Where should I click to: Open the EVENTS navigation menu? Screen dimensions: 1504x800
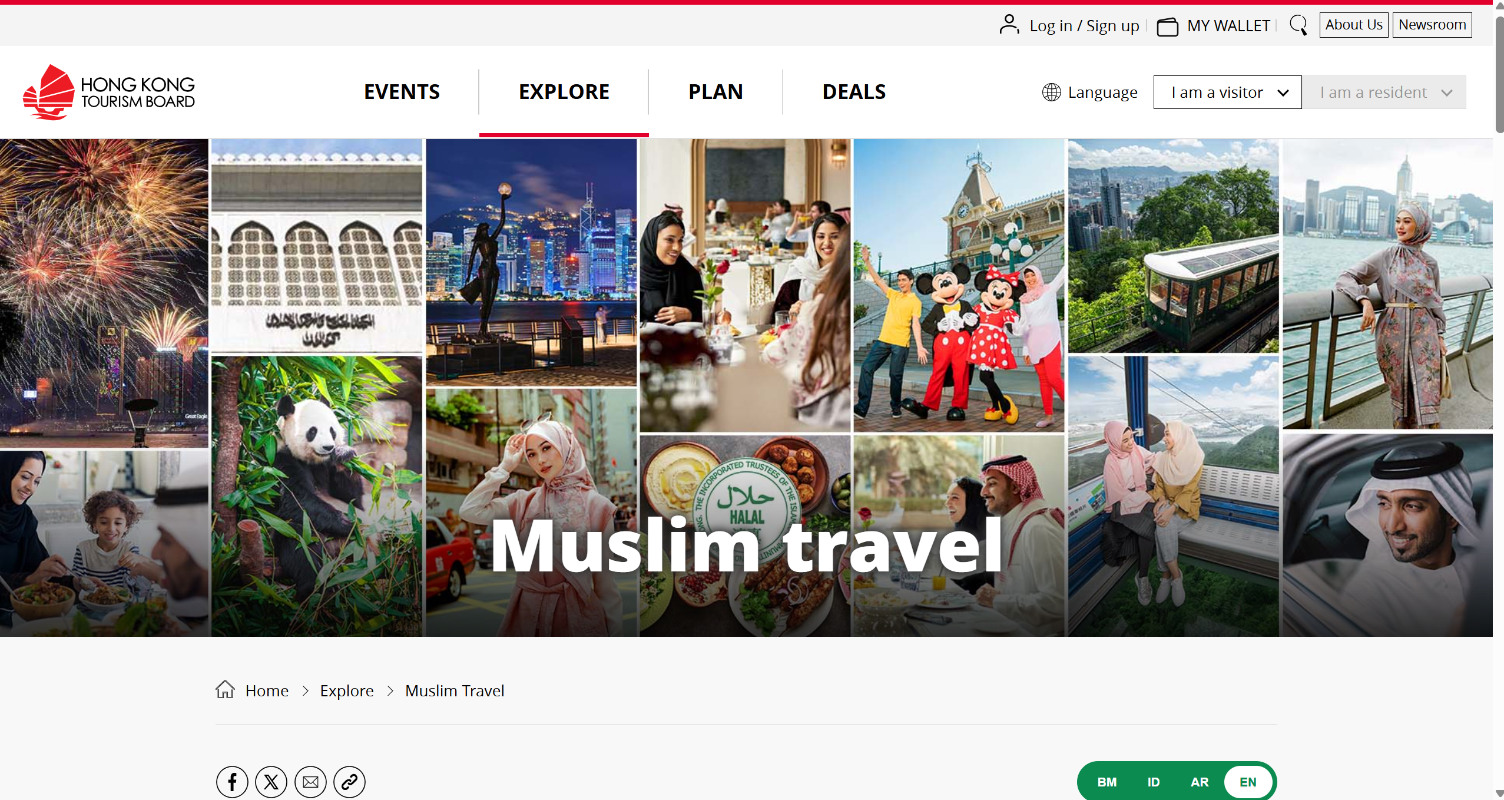402,92
